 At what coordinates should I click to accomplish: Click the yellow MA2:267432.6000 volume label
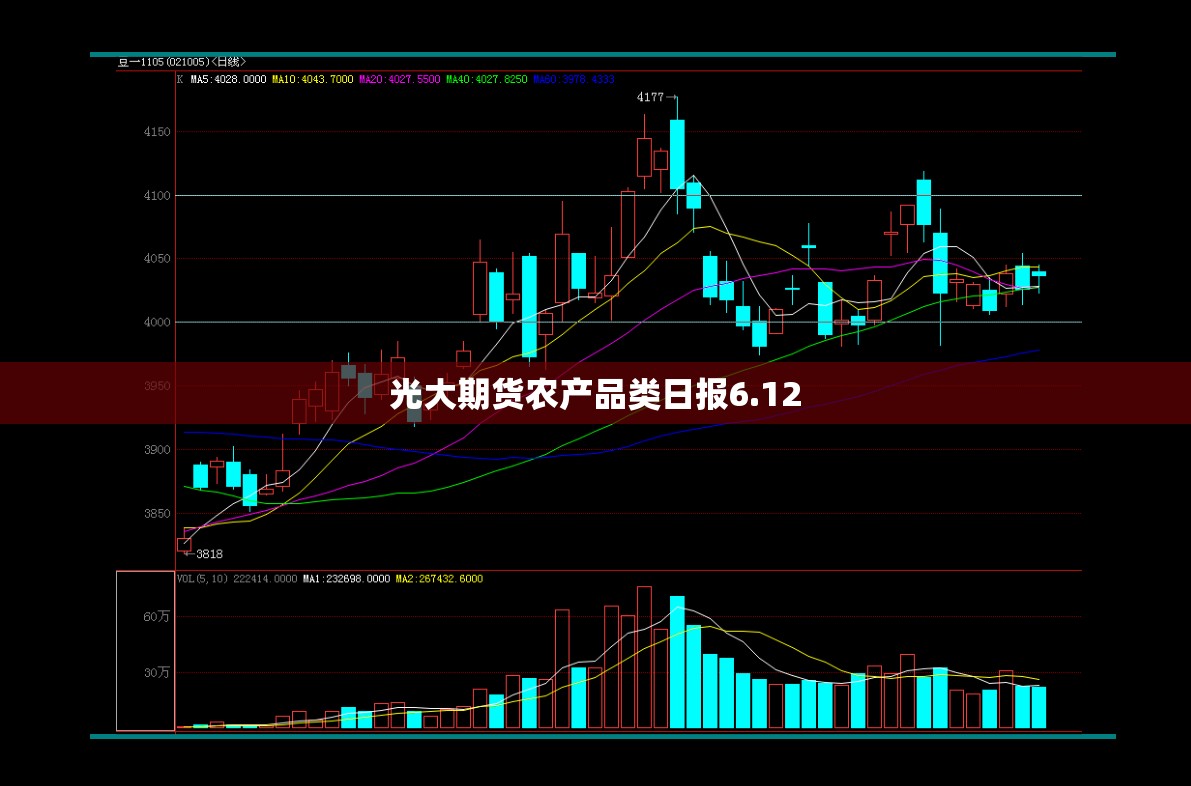point(439,579)
